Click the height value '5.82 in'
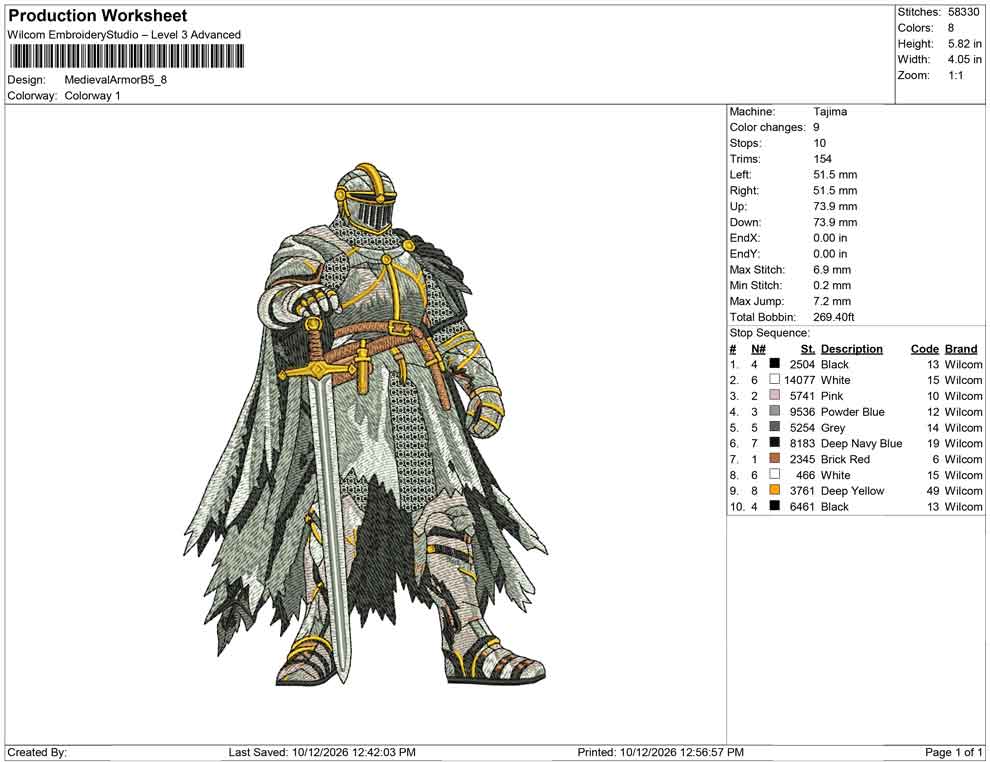This screenshot has width=990, height=762. point(965,44)
